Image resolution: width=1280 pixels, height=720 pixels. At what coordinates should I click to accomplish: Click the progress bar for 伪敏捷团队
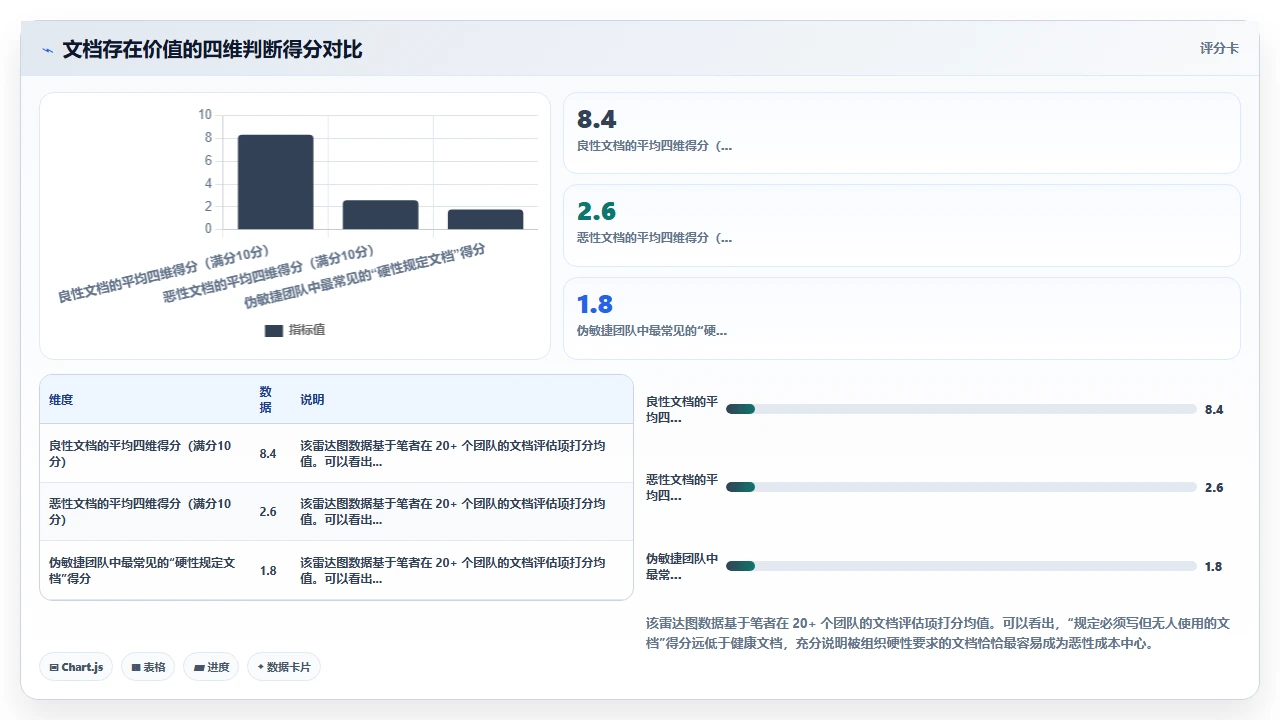961,566
